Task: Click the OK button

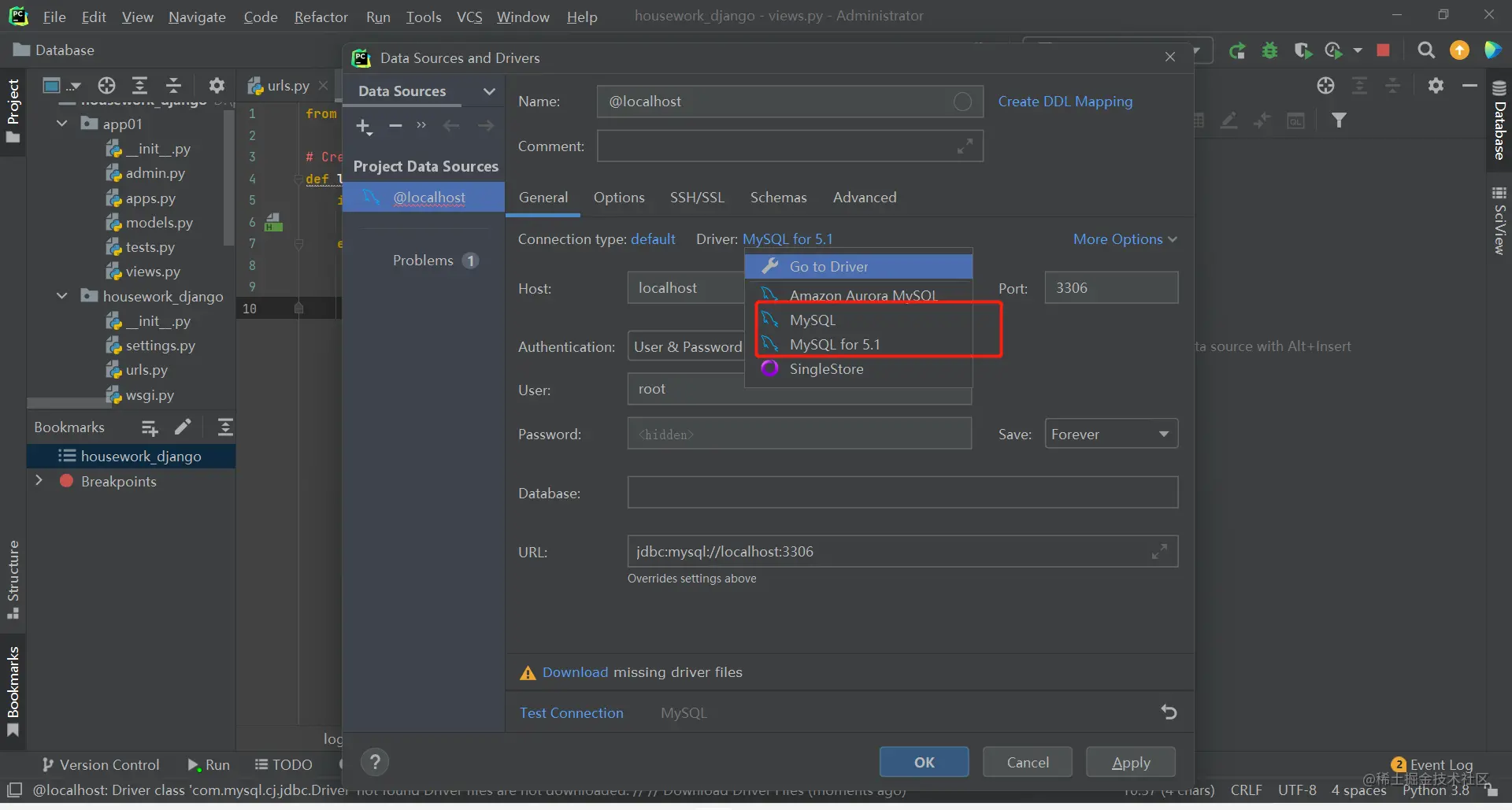Action: (x=924, y=762)
